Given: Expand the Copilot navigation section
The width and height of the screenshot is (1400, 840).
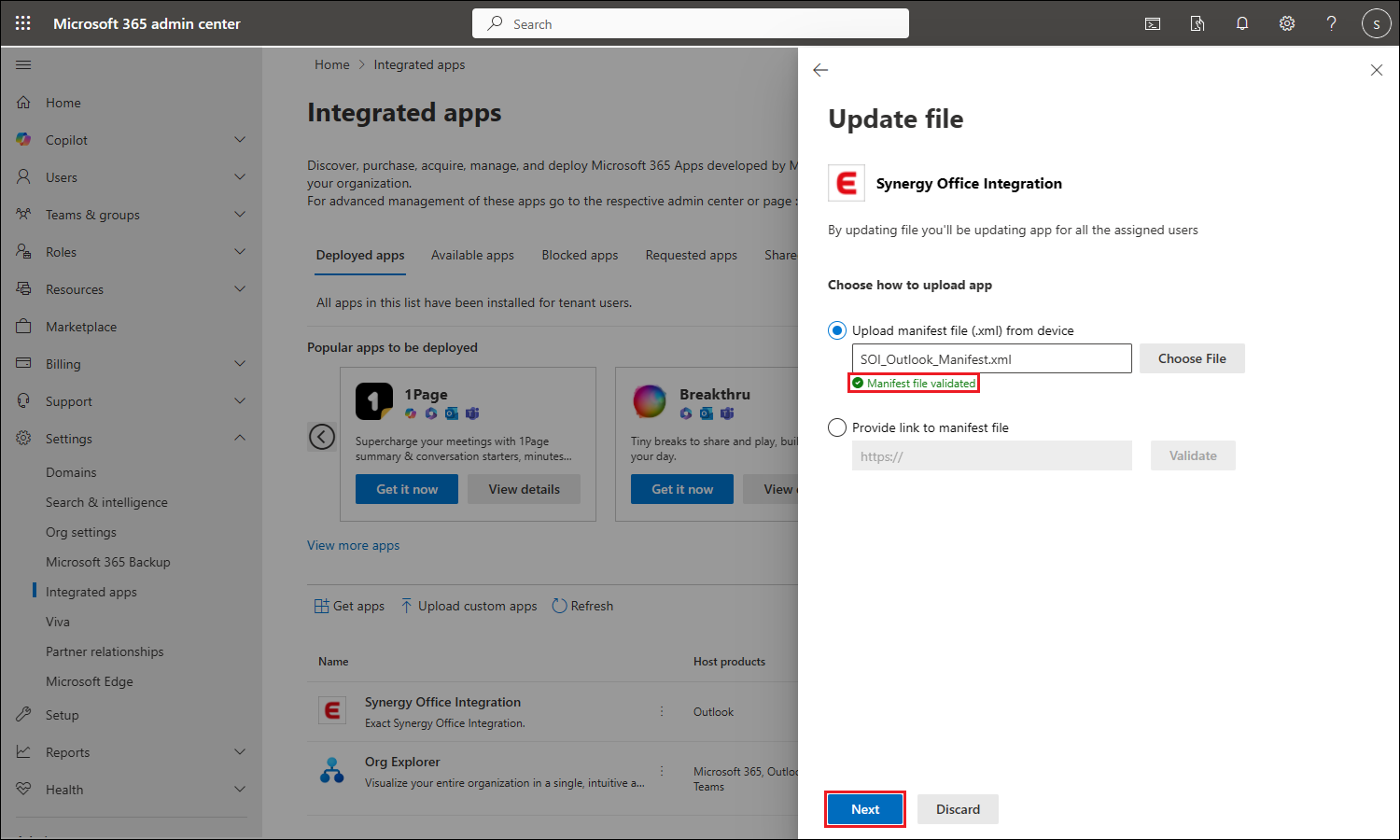Looking at the screenshot, I should tap(240, 140).
